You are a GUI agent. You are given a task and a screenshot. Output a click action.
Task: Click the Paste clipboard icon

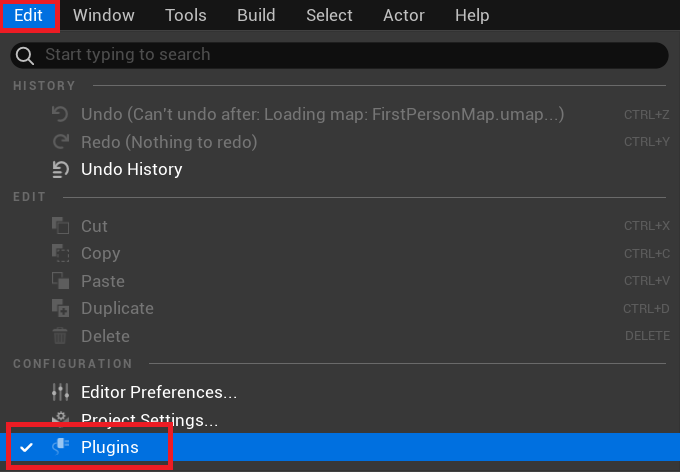click(60, 281)
